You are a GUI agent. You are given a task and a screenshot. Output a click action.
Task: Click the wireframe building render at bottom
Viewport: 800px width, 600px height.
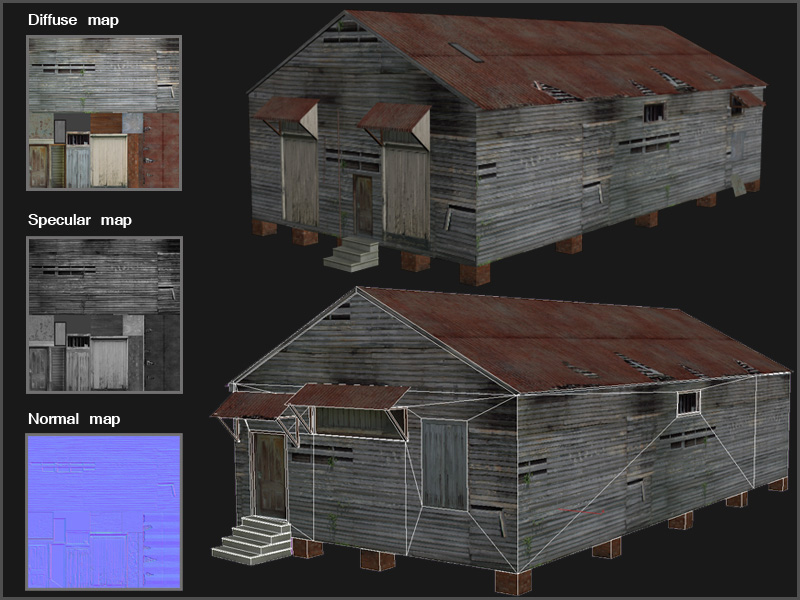pyautogui.click(x=501, y=441)
